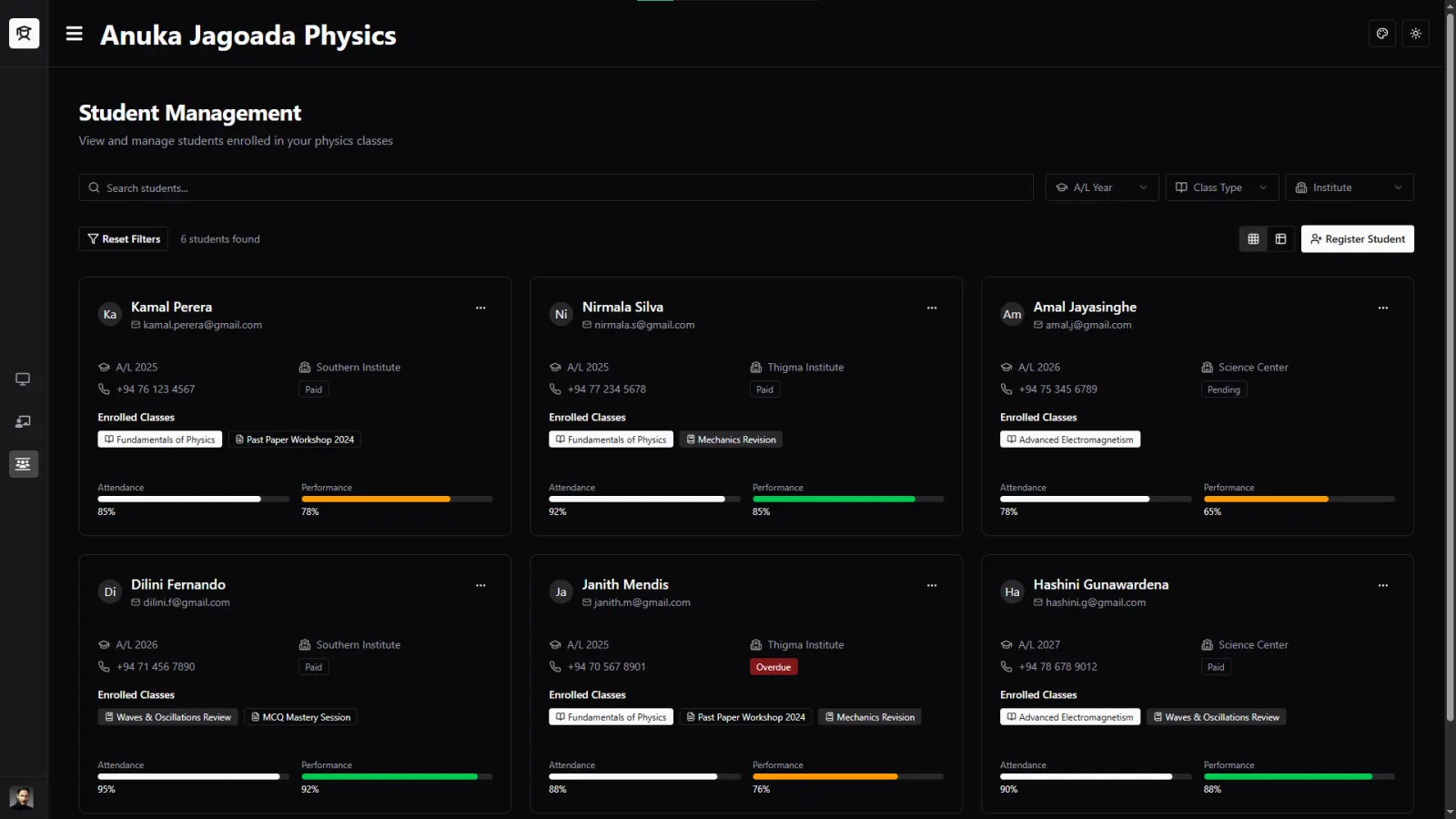Open the classes presentation sidebar icon
Screen dimensions: 1456x819
click(x=23, y=421)
